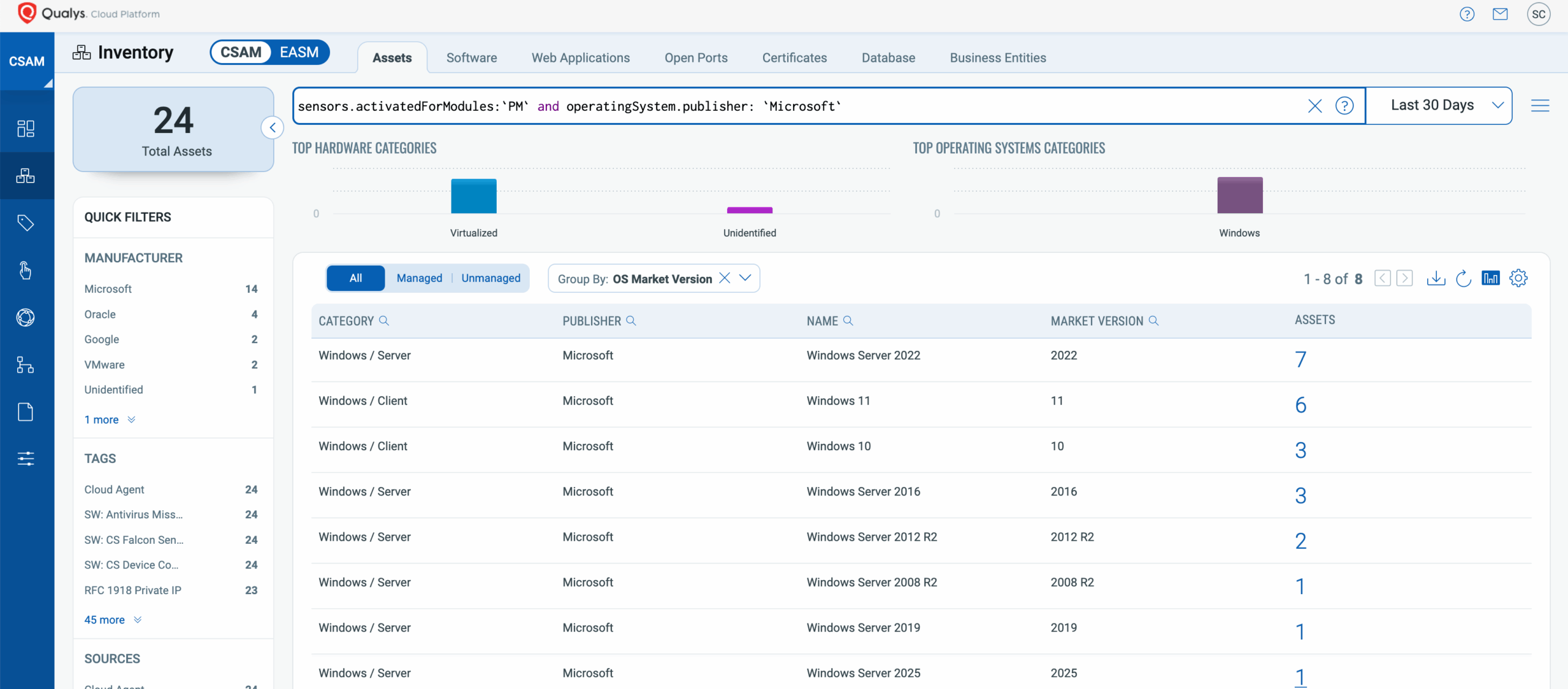Image resolution: width=1568 pixels, height=689 pixels.
Task: Go to next page of results
Action: click(x=1404, y=279)
